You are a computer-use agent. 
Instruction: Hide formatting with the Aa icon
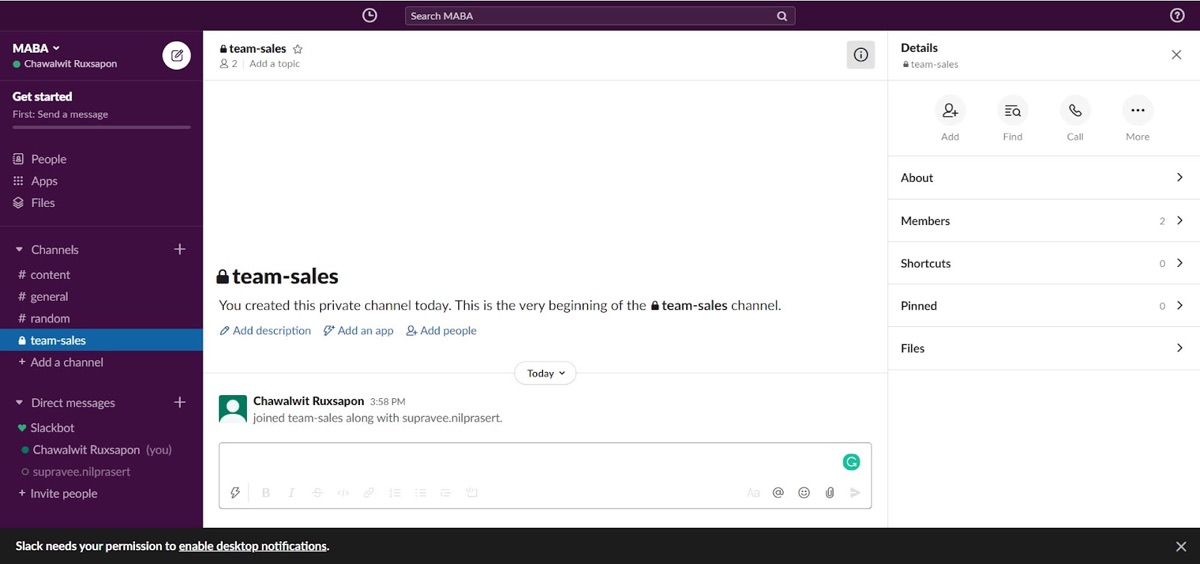click(x=753, y=493)
